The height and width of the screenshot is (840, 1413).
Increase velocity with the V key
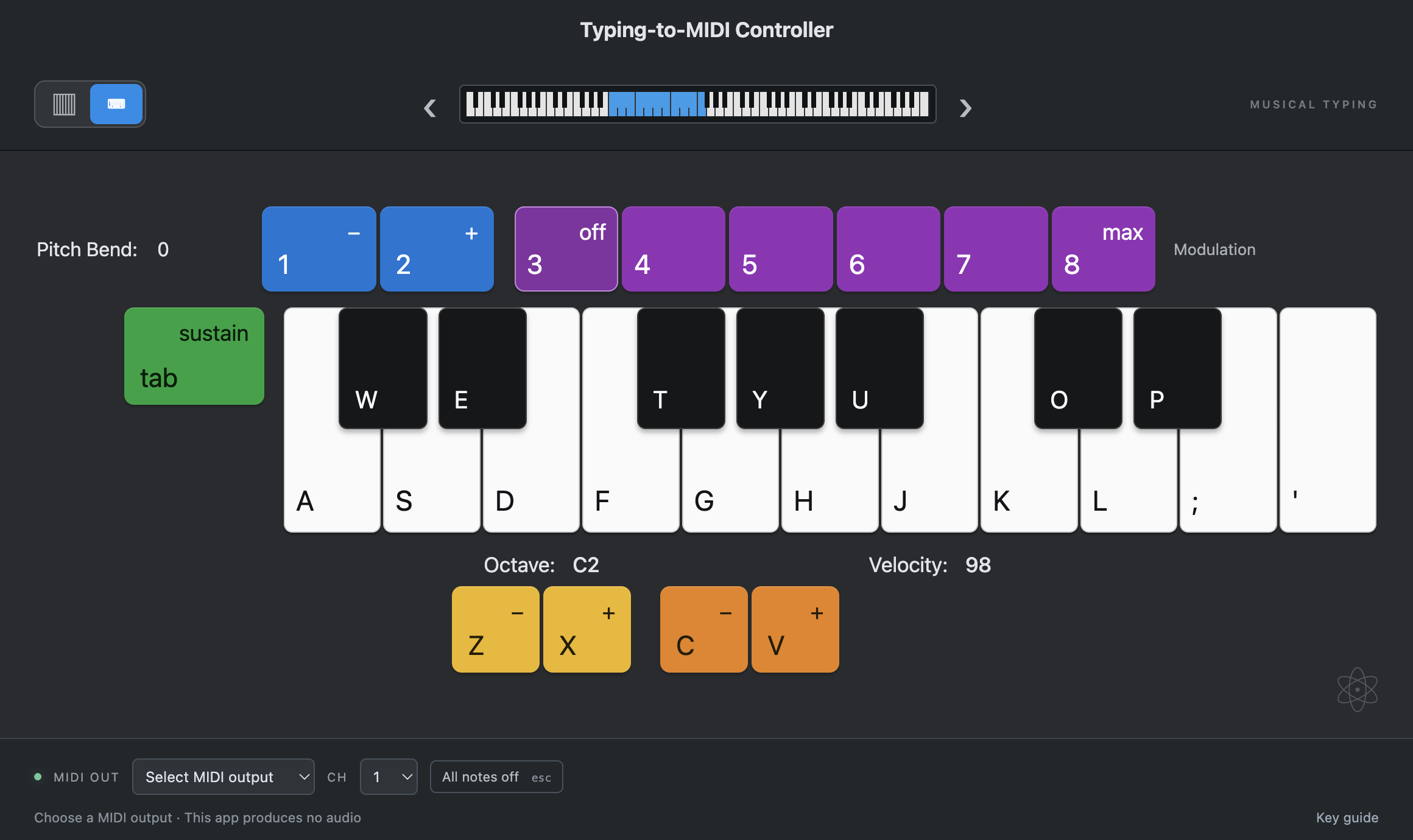(x=795, y=629)
